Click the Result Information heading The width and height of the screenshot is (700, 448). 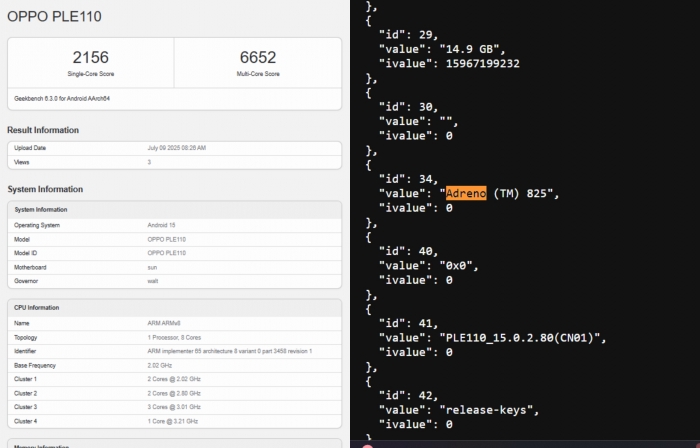pyautogui.click(x=43, y=130)
